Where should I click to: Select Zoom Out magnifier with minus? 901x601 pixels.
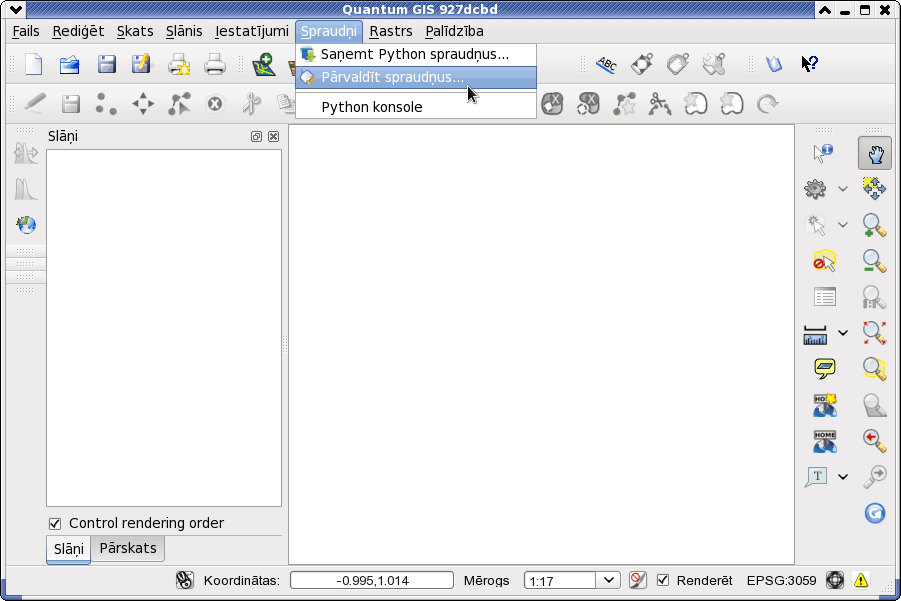(x=875, y=261)
